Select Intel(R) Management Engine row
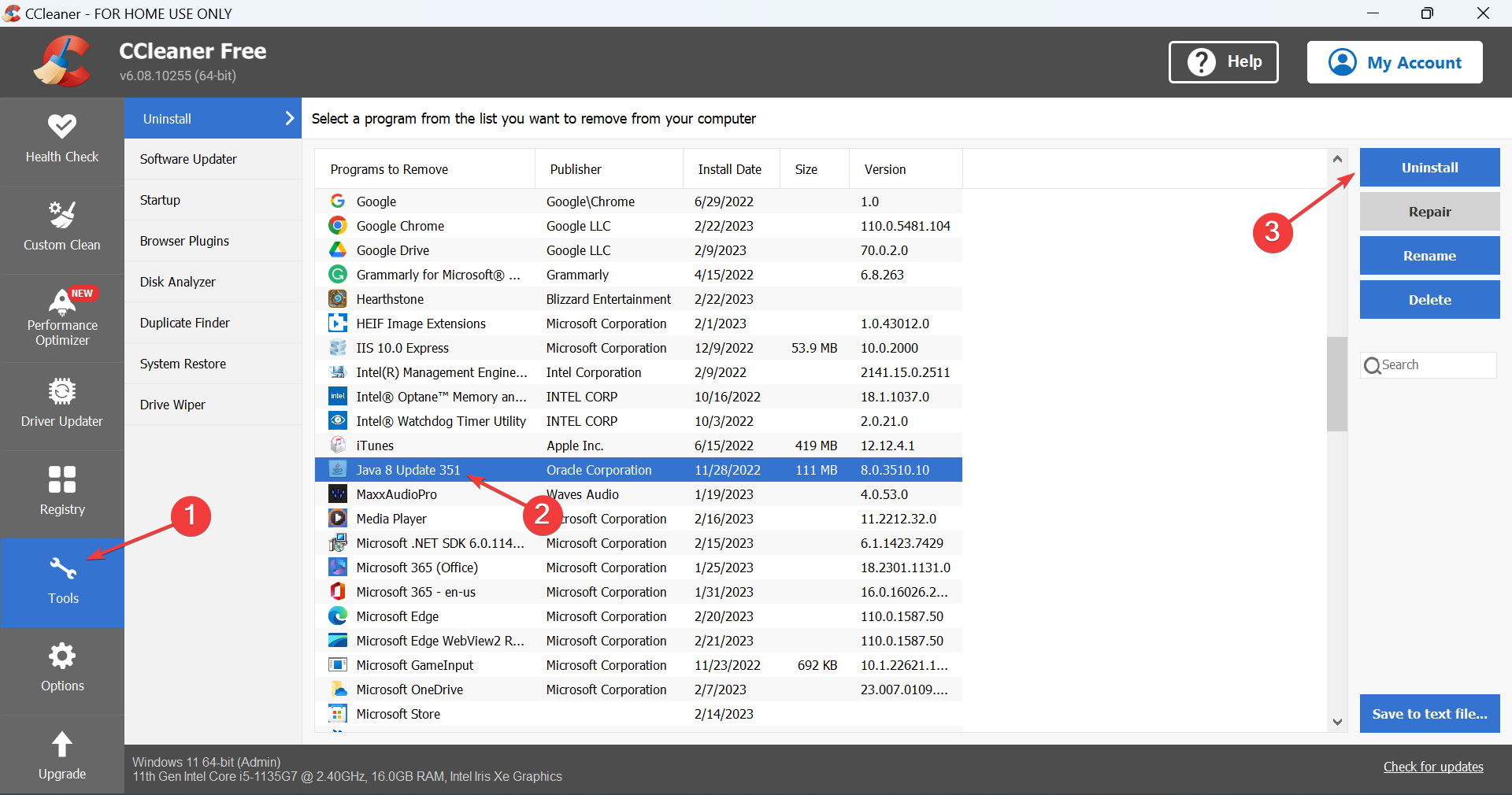Viewport: 1512px width, 795px height. coord(638,372)
